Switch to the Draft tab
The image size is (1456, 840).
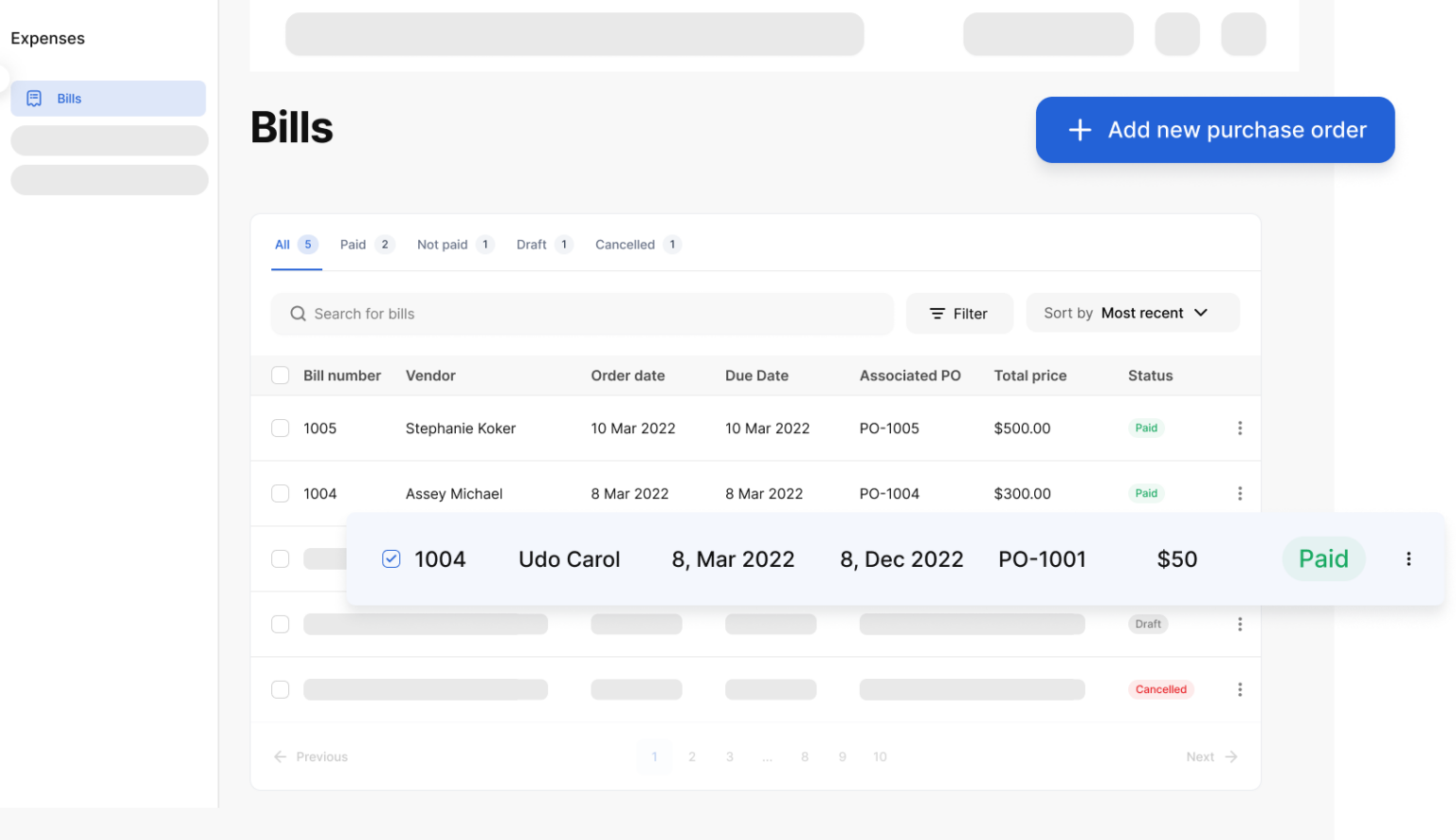pos(532,244)
